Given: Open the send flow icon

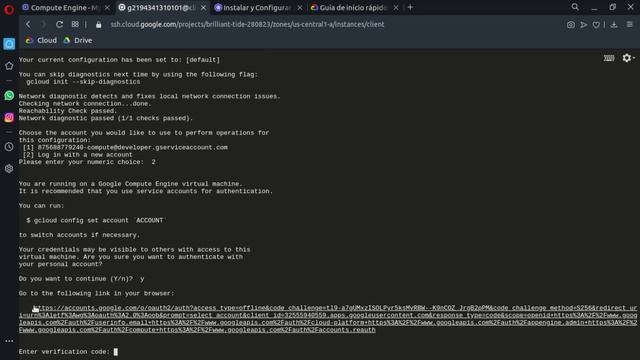Looking at the screenshot, I should point(584,25).
